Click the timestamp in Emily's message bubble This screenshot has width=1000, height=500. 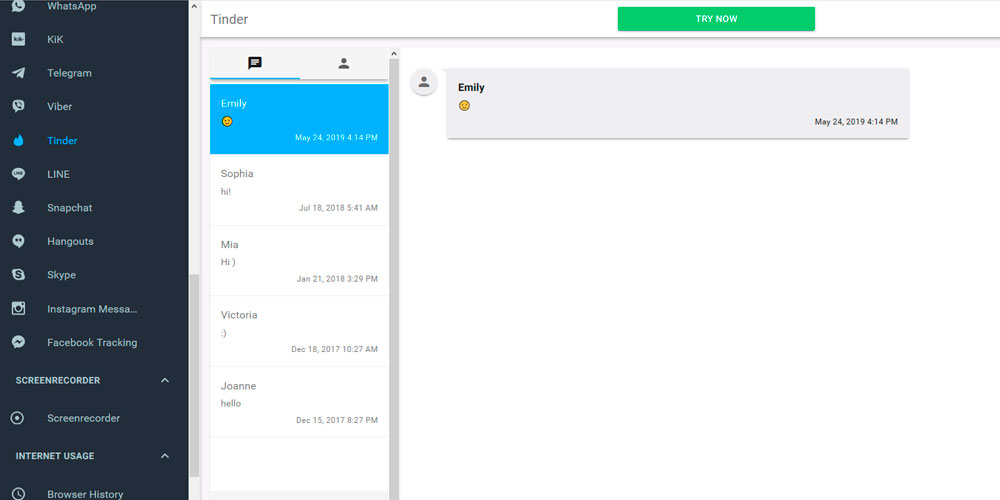(x=856, y=122)
